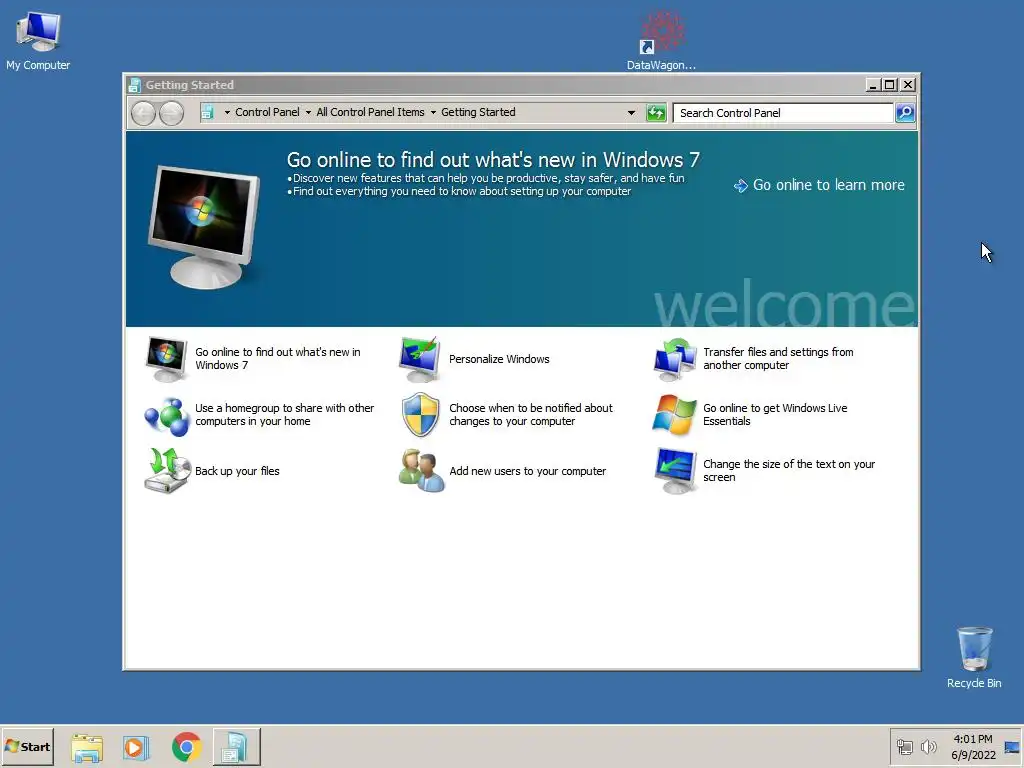Click the Change text size monitor icon
Image resolution: width=1024 pixels, height=768 pixels.
coord(675,471)
